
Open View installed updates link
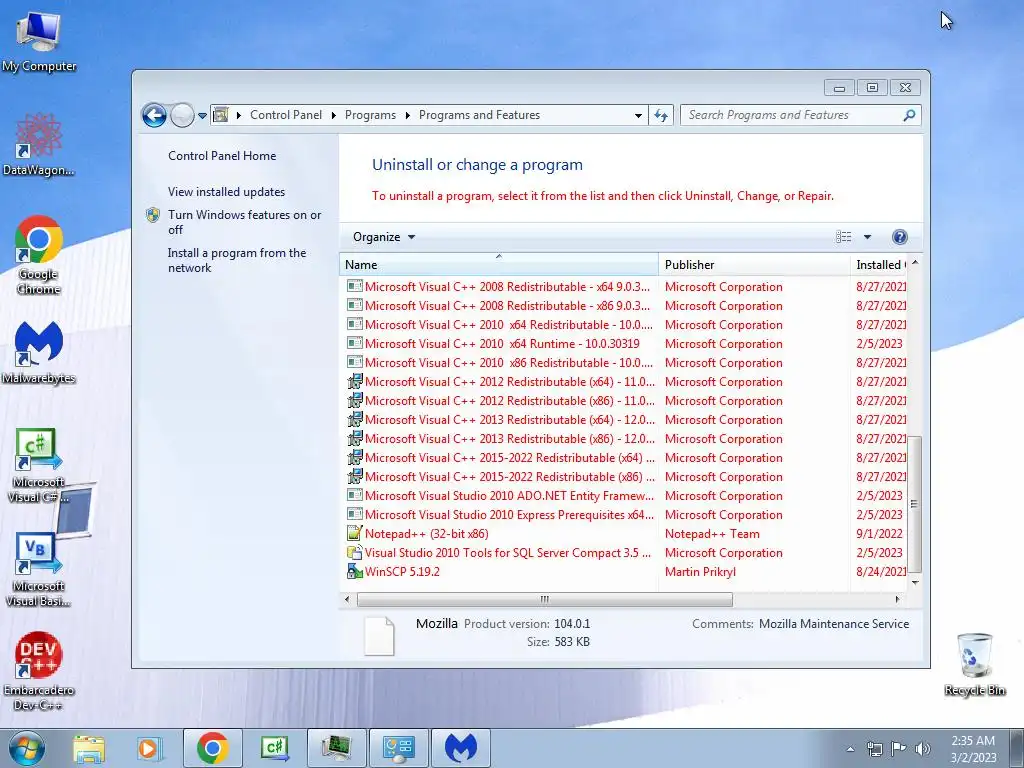[226, 191]
